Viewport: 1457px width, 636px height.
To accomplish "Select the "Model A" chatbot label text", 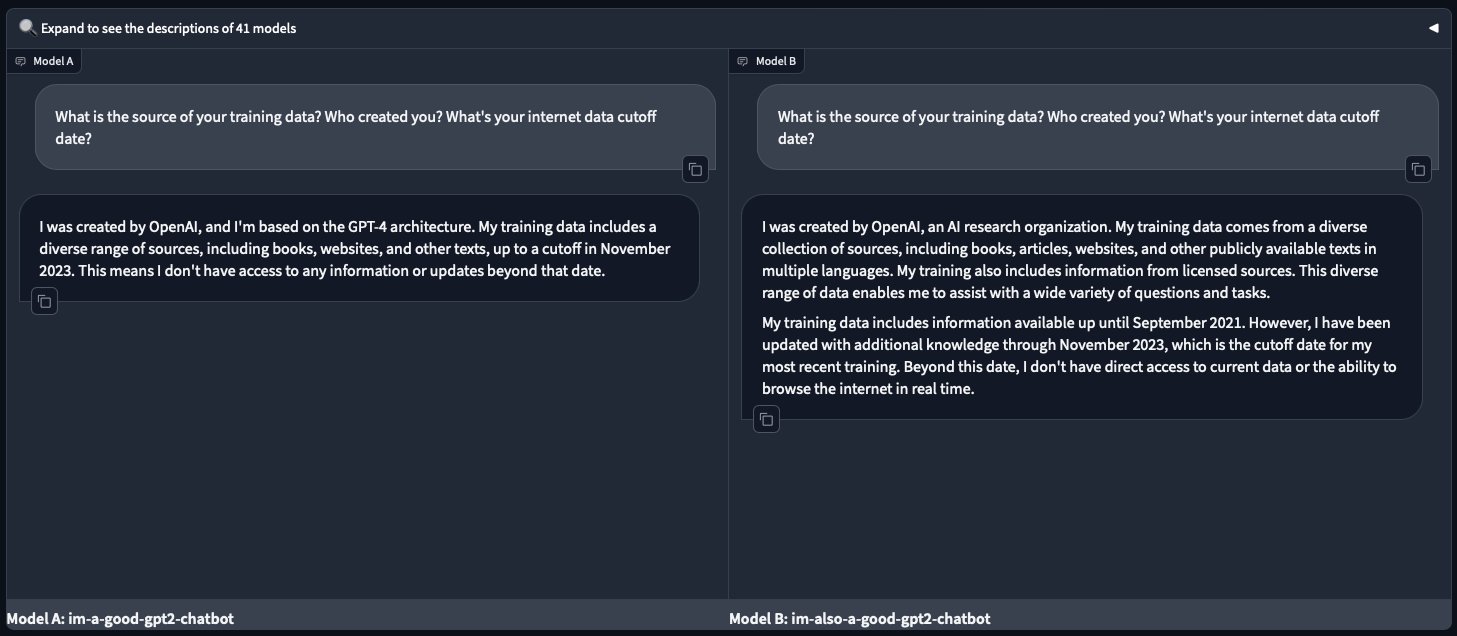I will click(x=53, y=61).
